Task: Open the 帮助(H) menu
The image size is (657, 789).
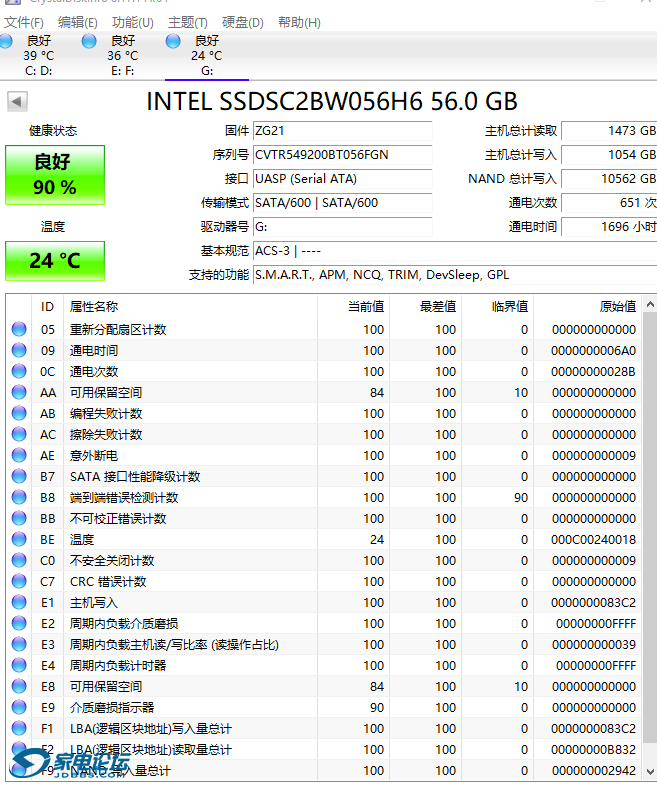Action: coord(299,23)
